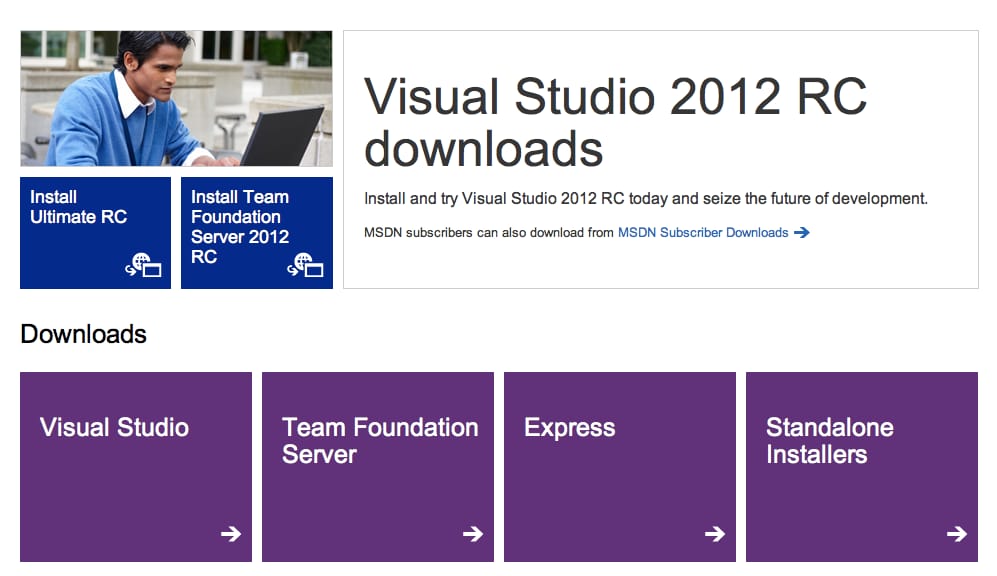Click the text 'MSDN subscribers can also download from'
This screenshot has width=997, height=576.
point(488,233)
